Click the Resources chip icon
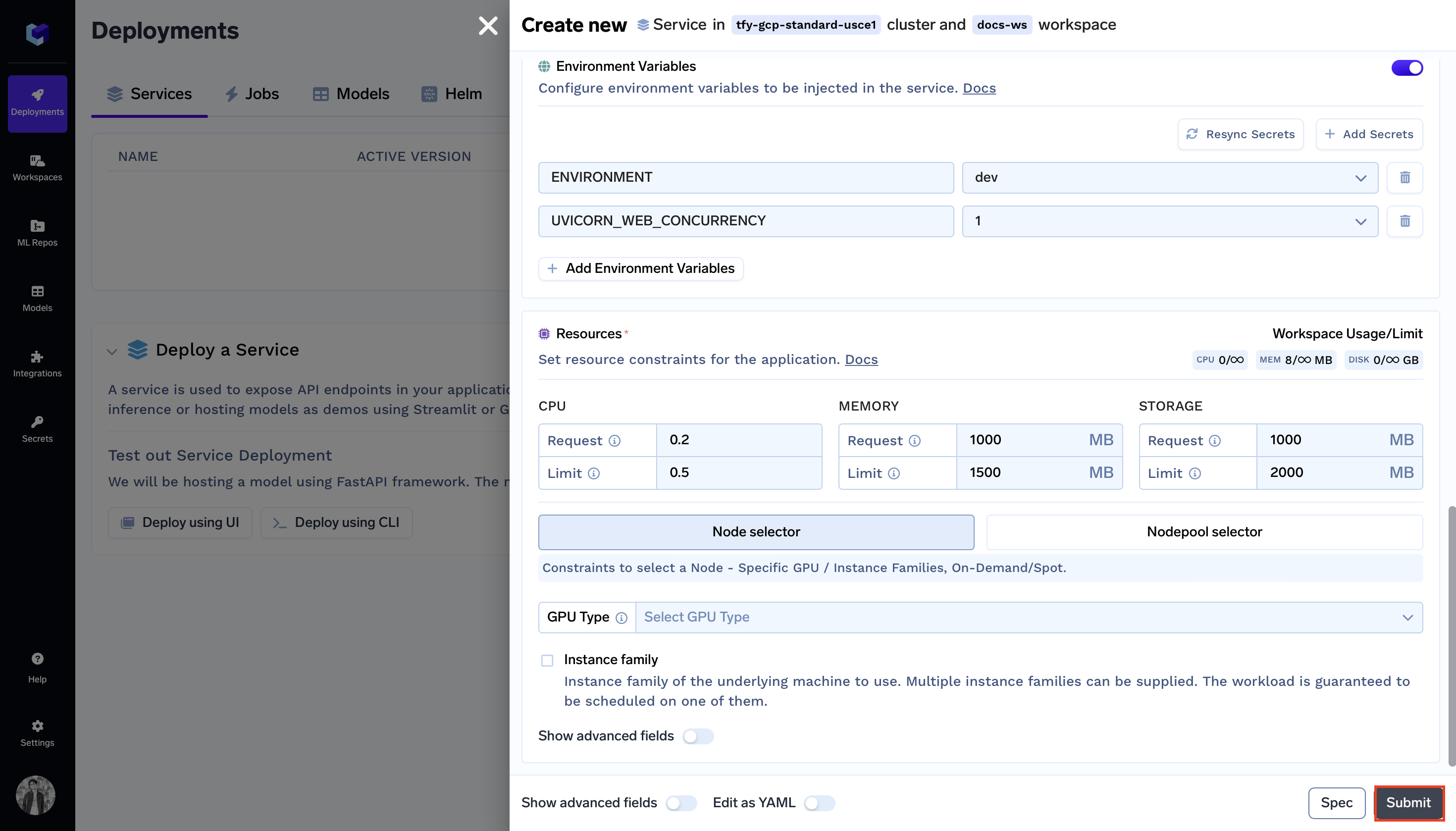This screenshot has height=831, width=1456. (x=544, y=334)
